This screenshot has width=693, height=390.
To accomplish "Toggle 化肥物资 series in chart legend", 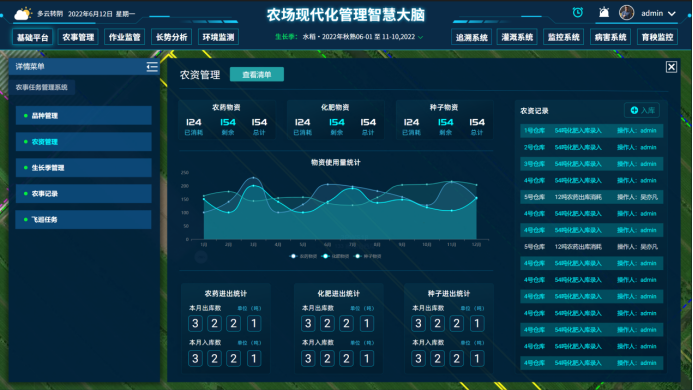I will coord(336,256).
